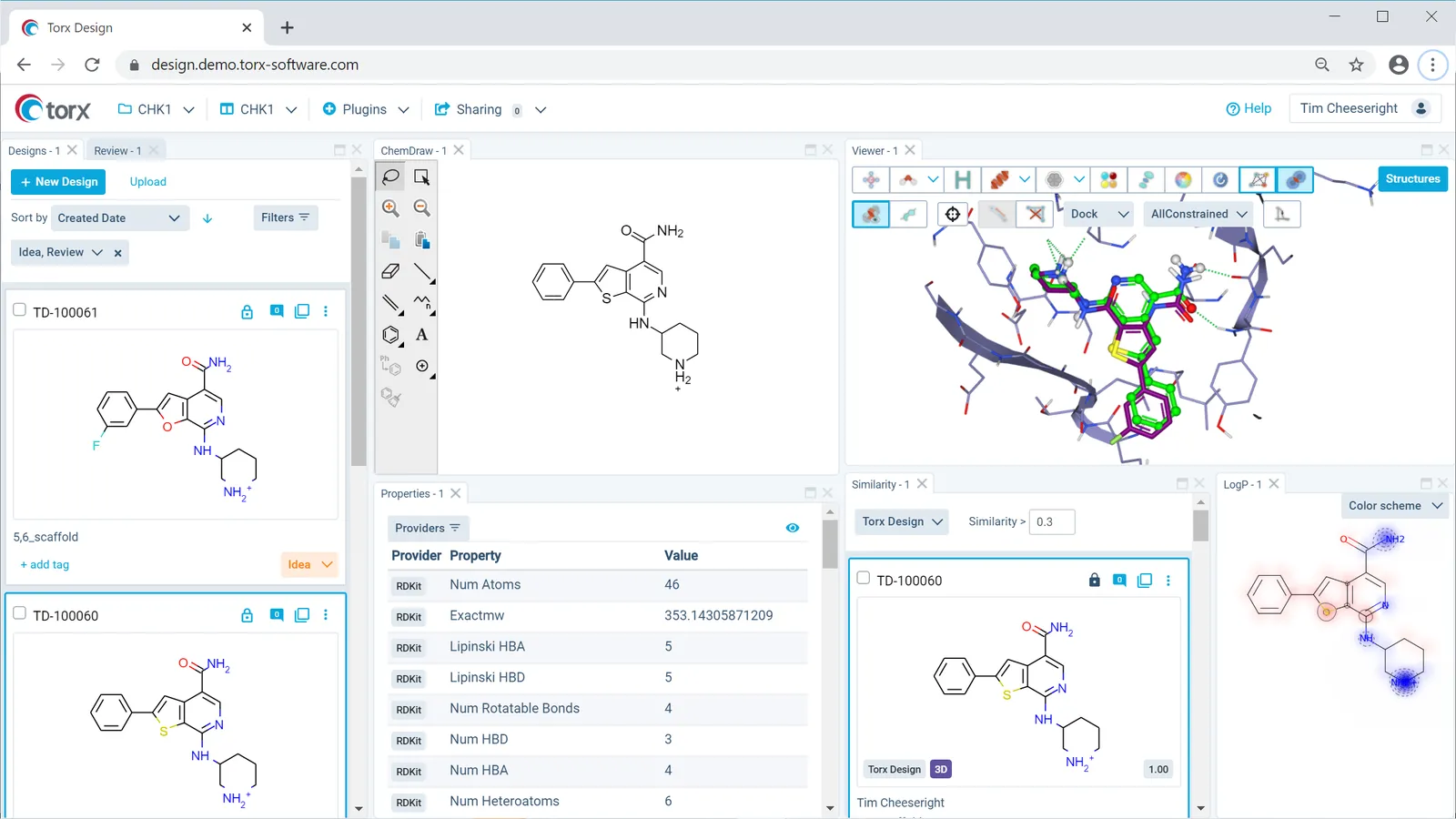Screen dimensions: 1456x819
Task: Toggle the teal ligand chain icon in Viewer
Action: point(908,214)
